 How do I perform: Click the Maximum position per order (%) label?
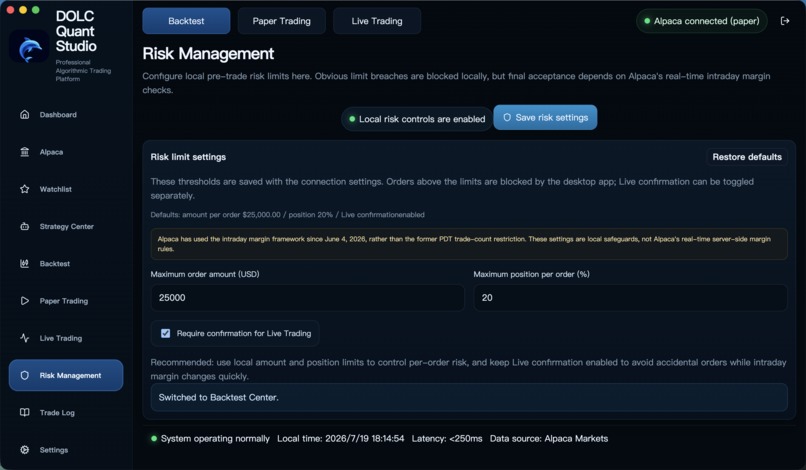click(x=532, y=274)
